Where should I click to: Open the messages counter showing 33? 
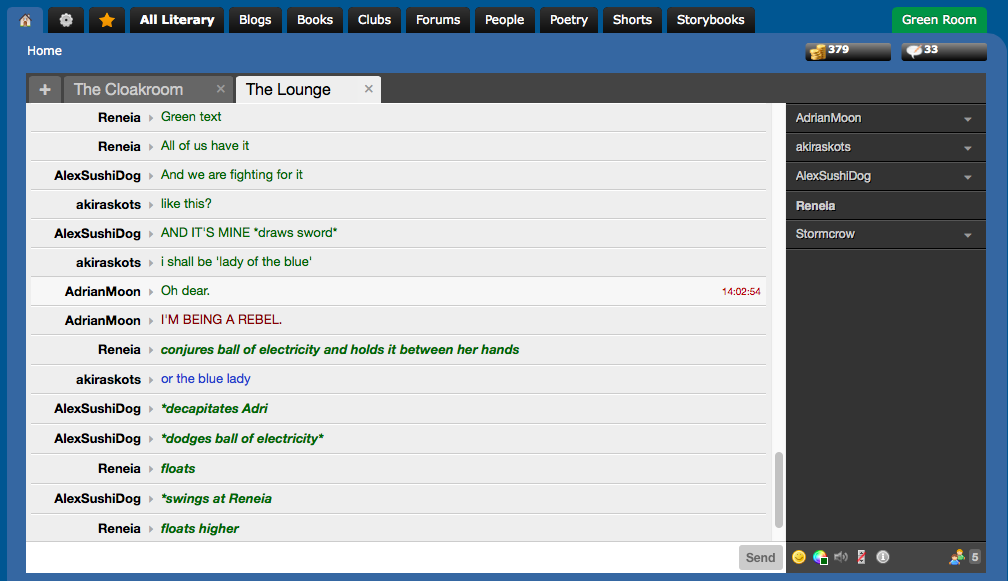[x=944, y=51]
